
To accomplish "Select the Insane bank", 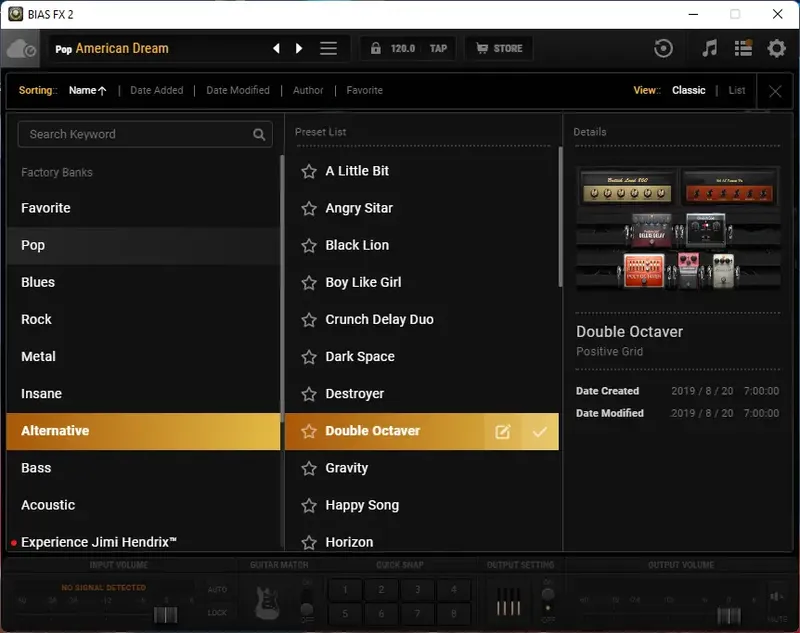I will click(143, 394).
